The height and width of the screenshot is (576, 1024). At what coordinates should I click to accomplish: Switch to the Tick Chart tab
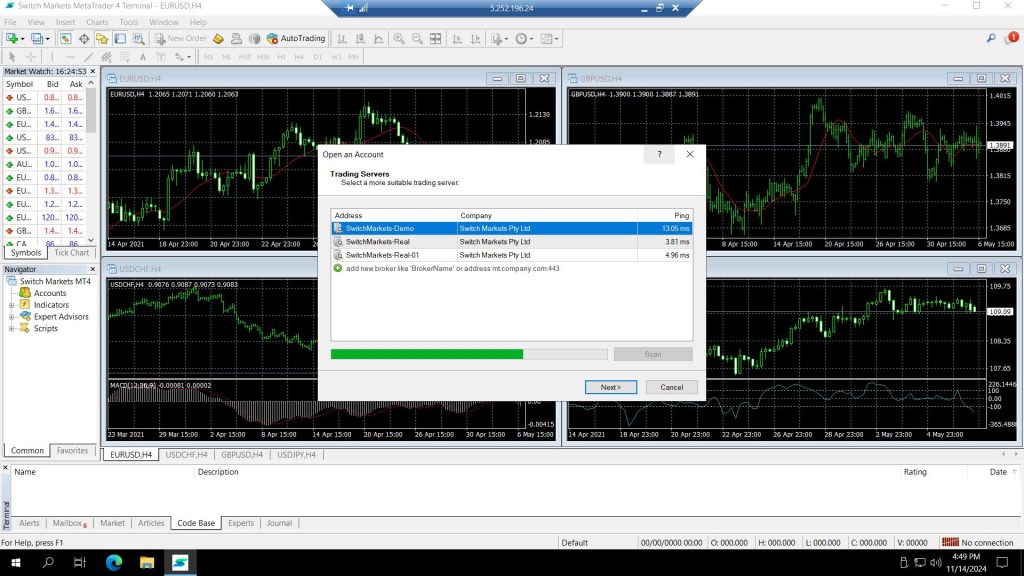pos(71,253)
